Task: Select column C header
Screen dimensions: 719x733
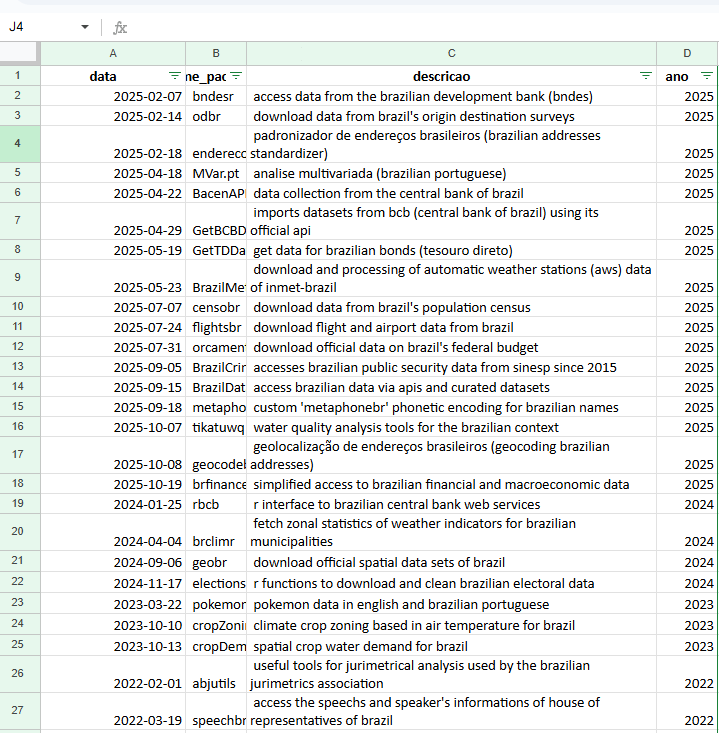Action: 452,53
